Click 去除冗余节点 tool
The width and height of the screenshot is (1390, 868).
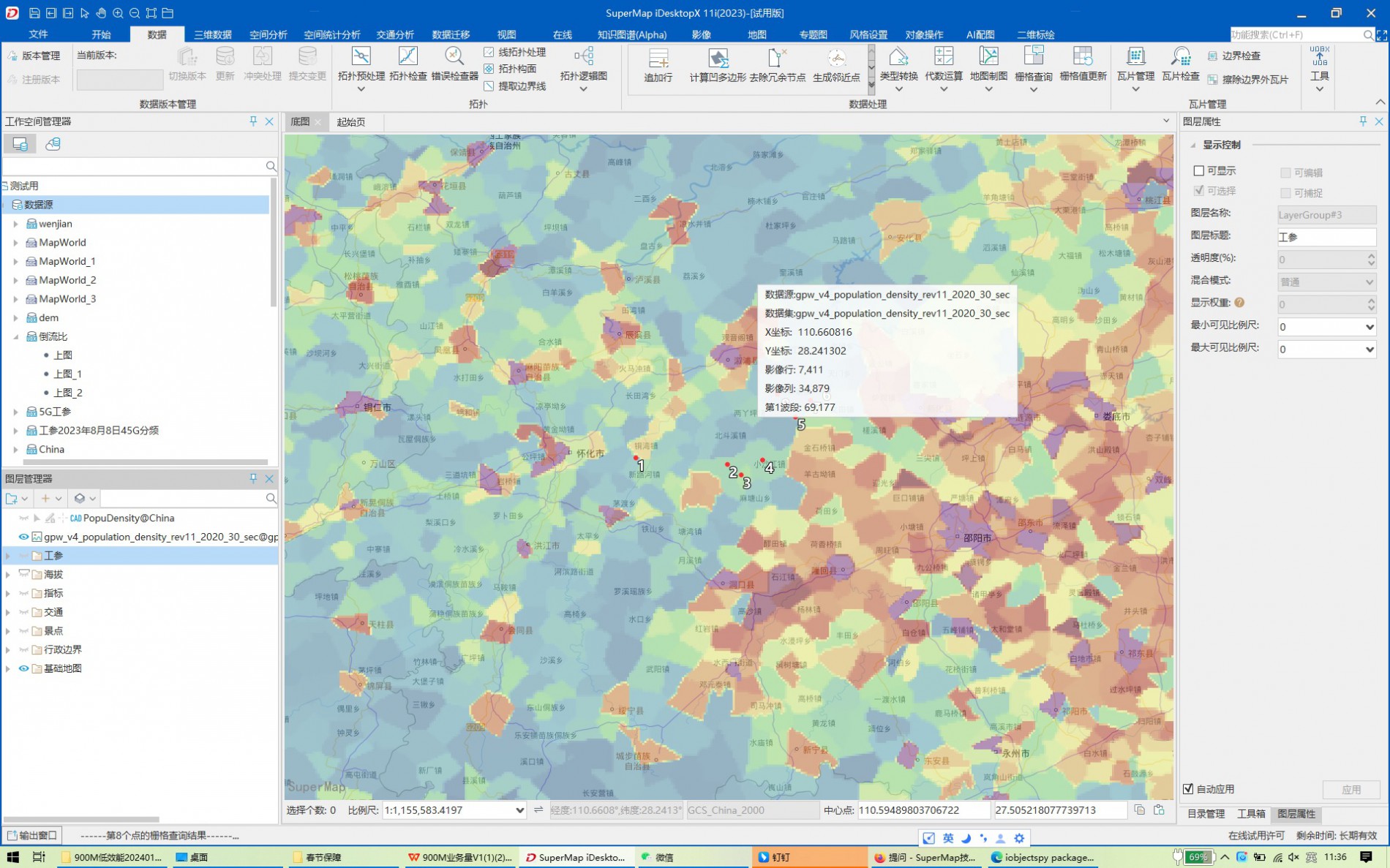tap(777, 65)
